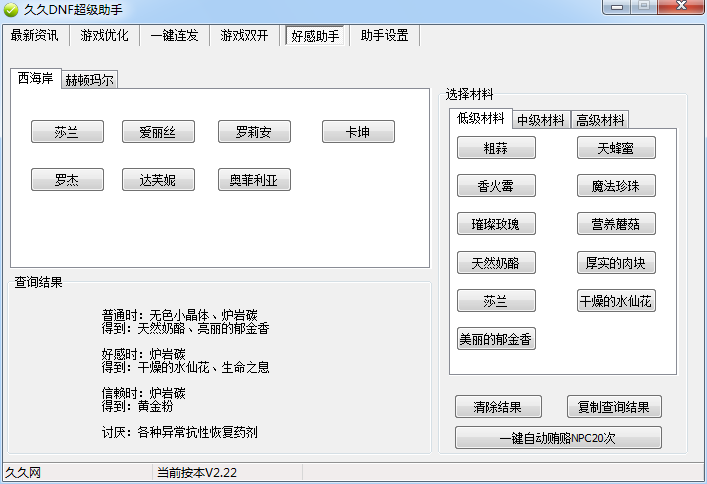Click the 罗杰 NPC button

(x=67, y=180)
